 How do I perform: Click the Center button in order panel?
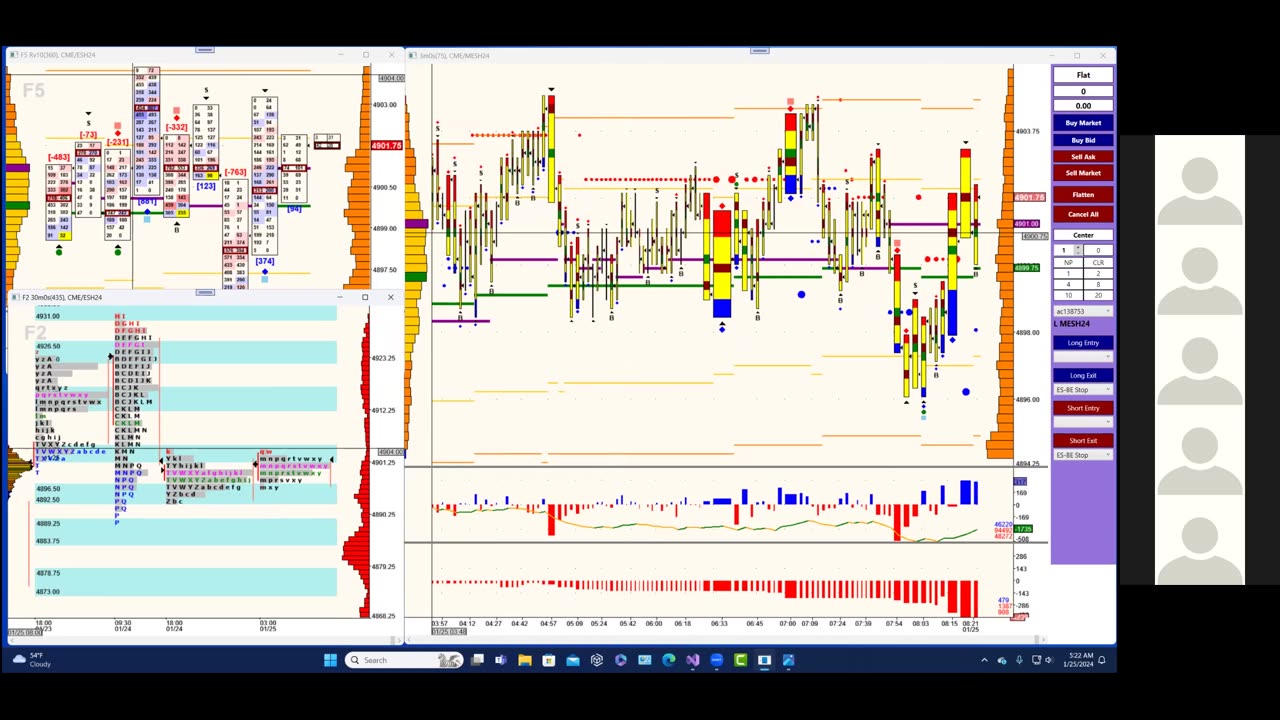pos(1083,235)
